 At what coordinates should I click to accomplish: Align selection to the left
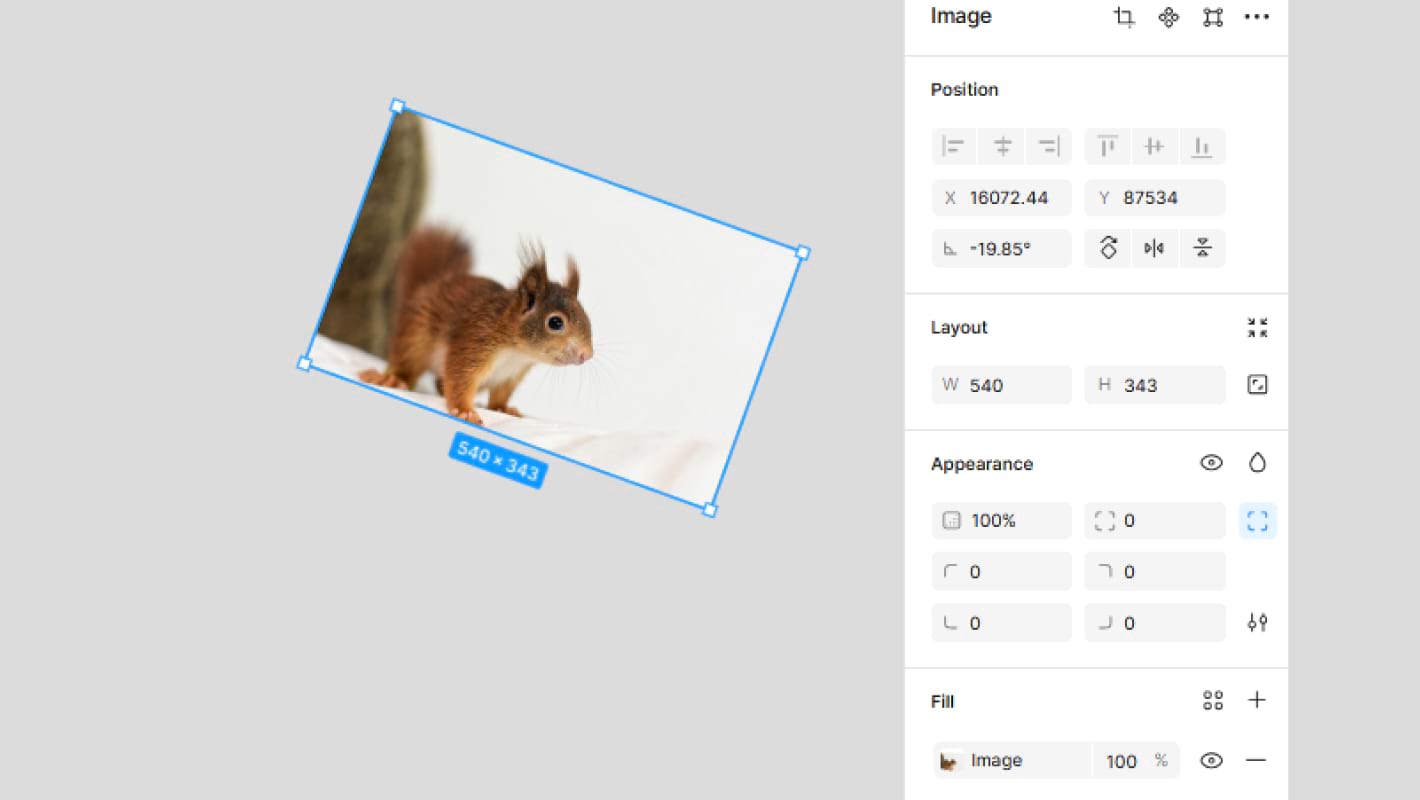tap(954, 147)
